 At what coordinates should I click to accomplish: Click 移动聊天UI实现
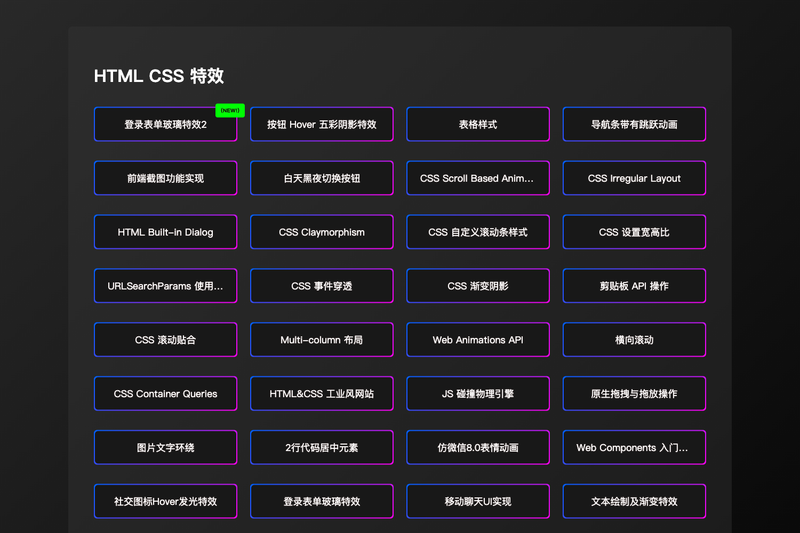point(478,501)
